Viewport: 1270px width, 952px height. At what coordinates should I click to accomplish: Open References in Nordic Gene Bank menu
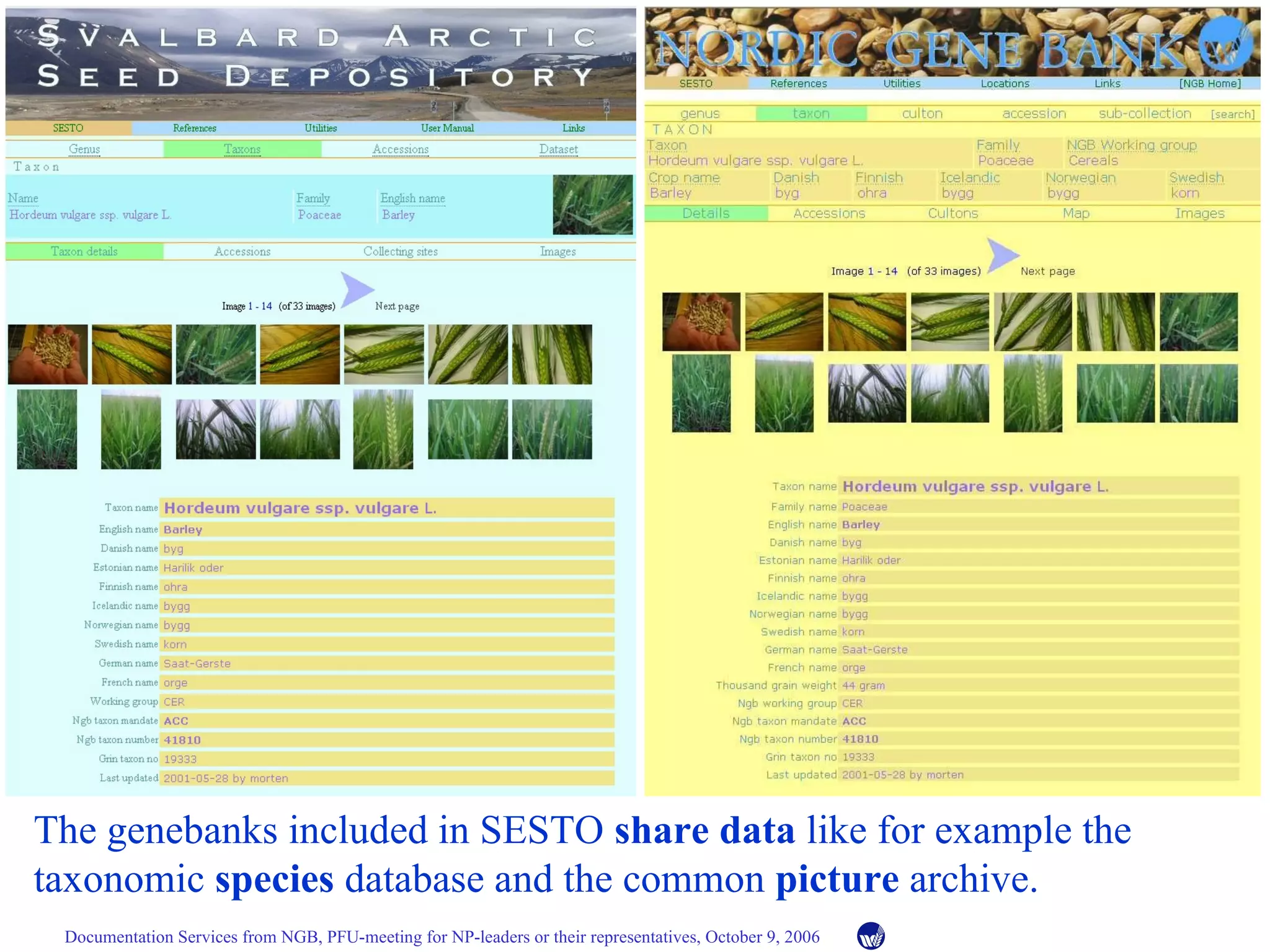[799, 84]
